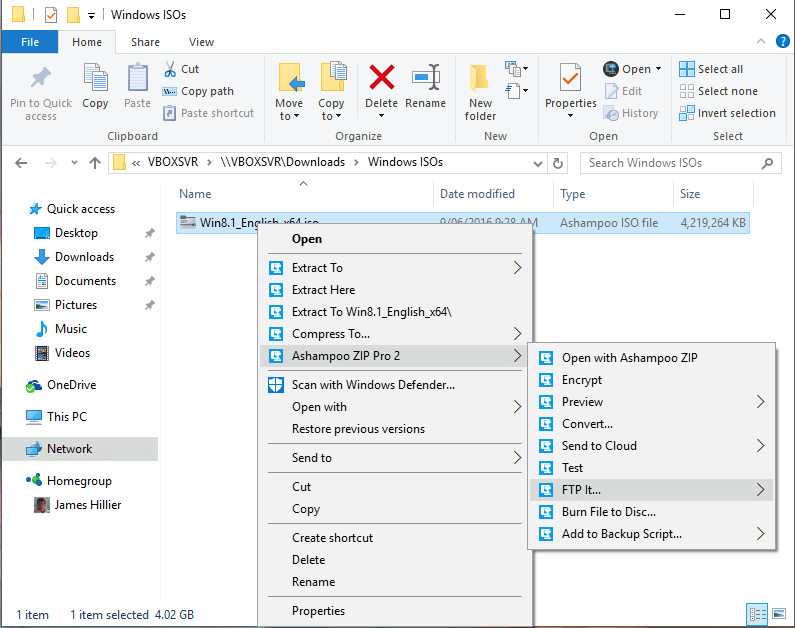Click the search magnifier icon

tap(768, 163)
